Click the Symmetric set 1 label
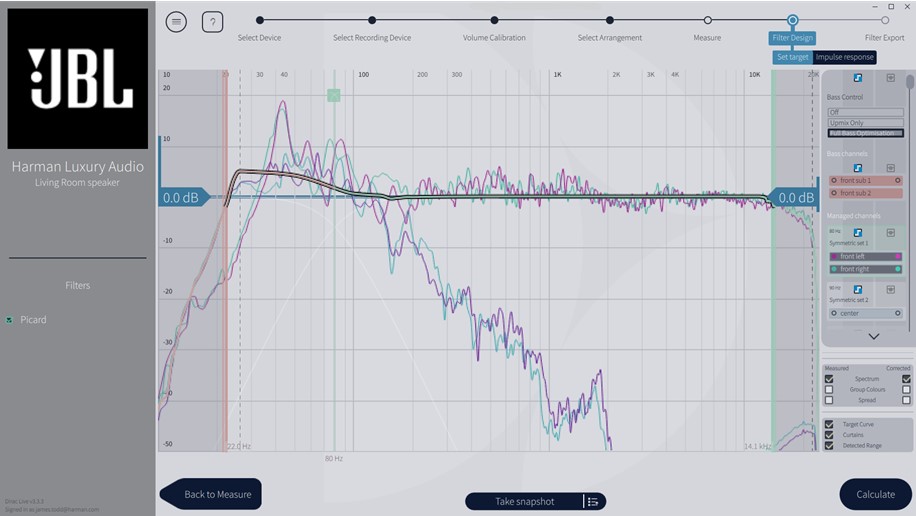 (849, 243)
